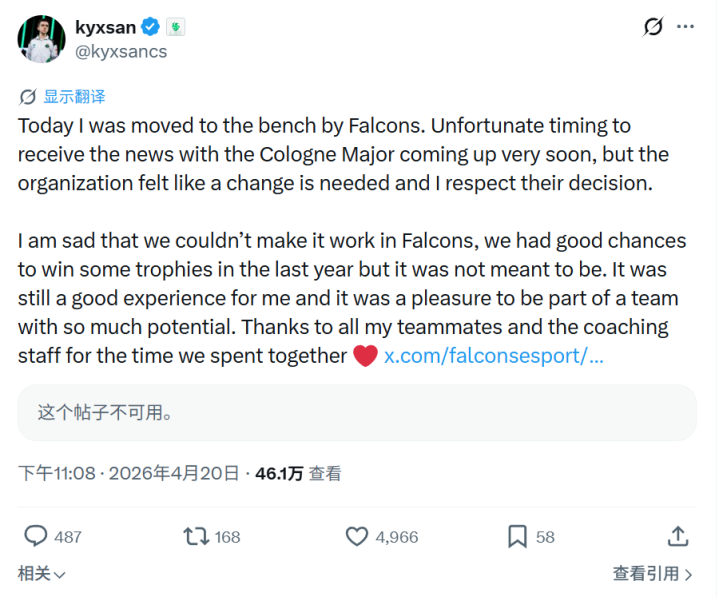719x597 pixels.
Task: Click the red heart emoji in text
Action: 365,357
